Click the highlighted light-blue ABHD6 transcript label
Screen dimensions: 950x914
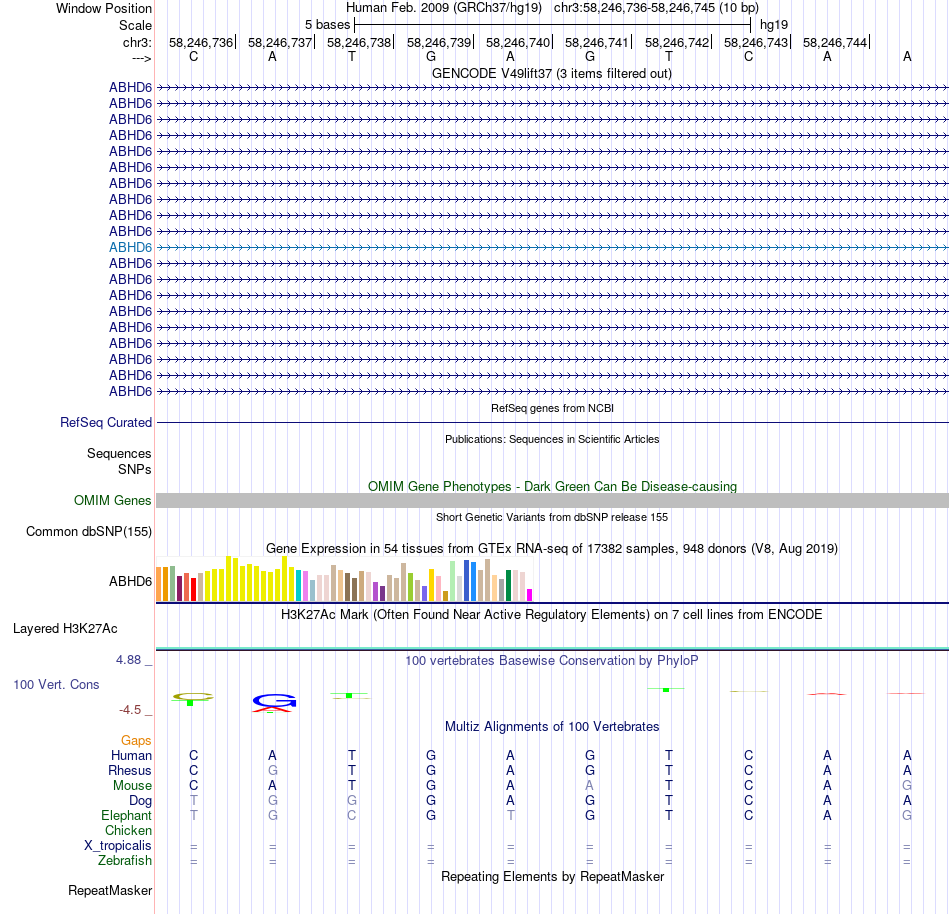pyautogui.click(x=130, y=247)
